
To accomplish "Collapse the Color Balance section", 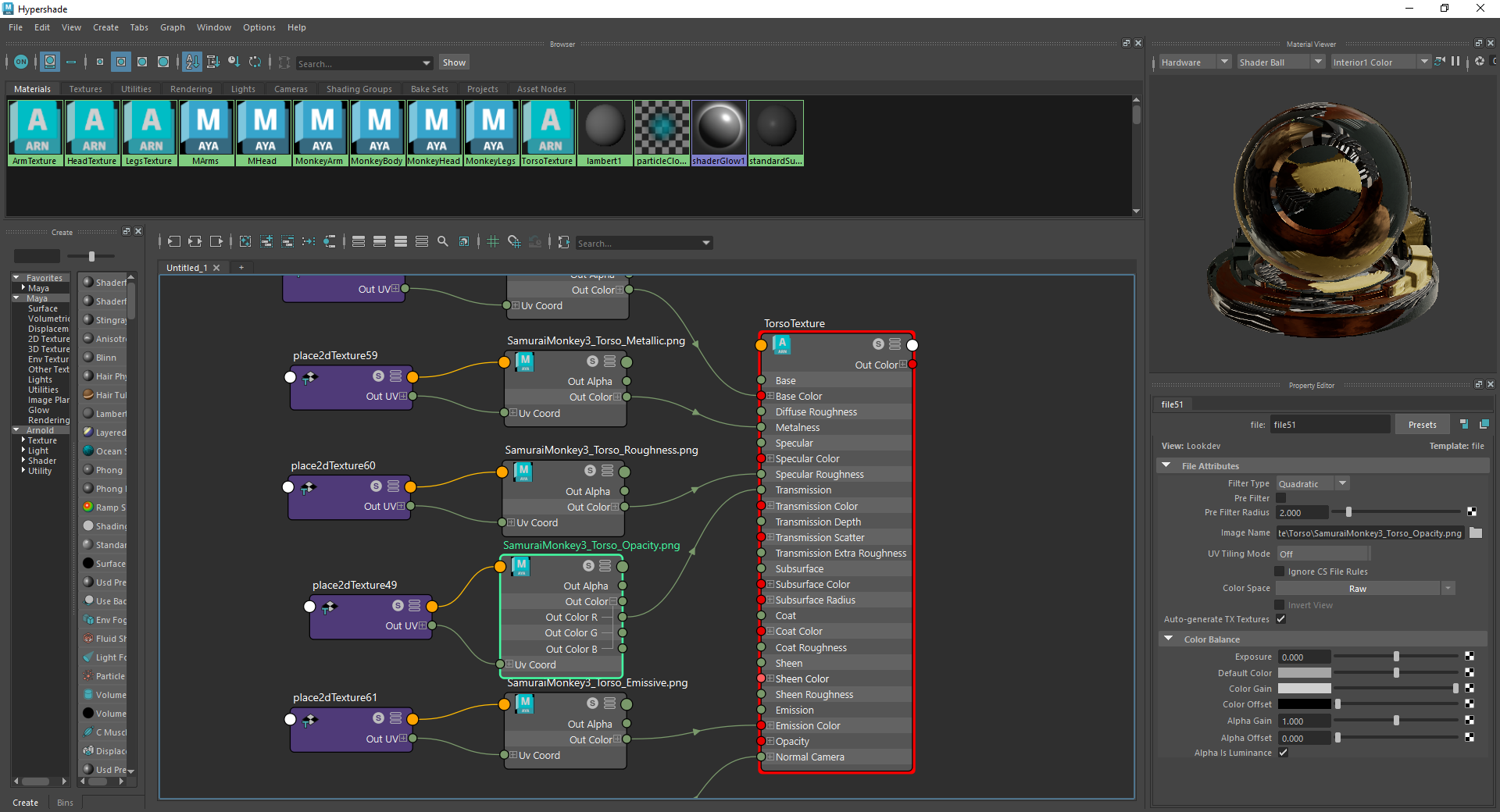I will (x=1169, y=639).
